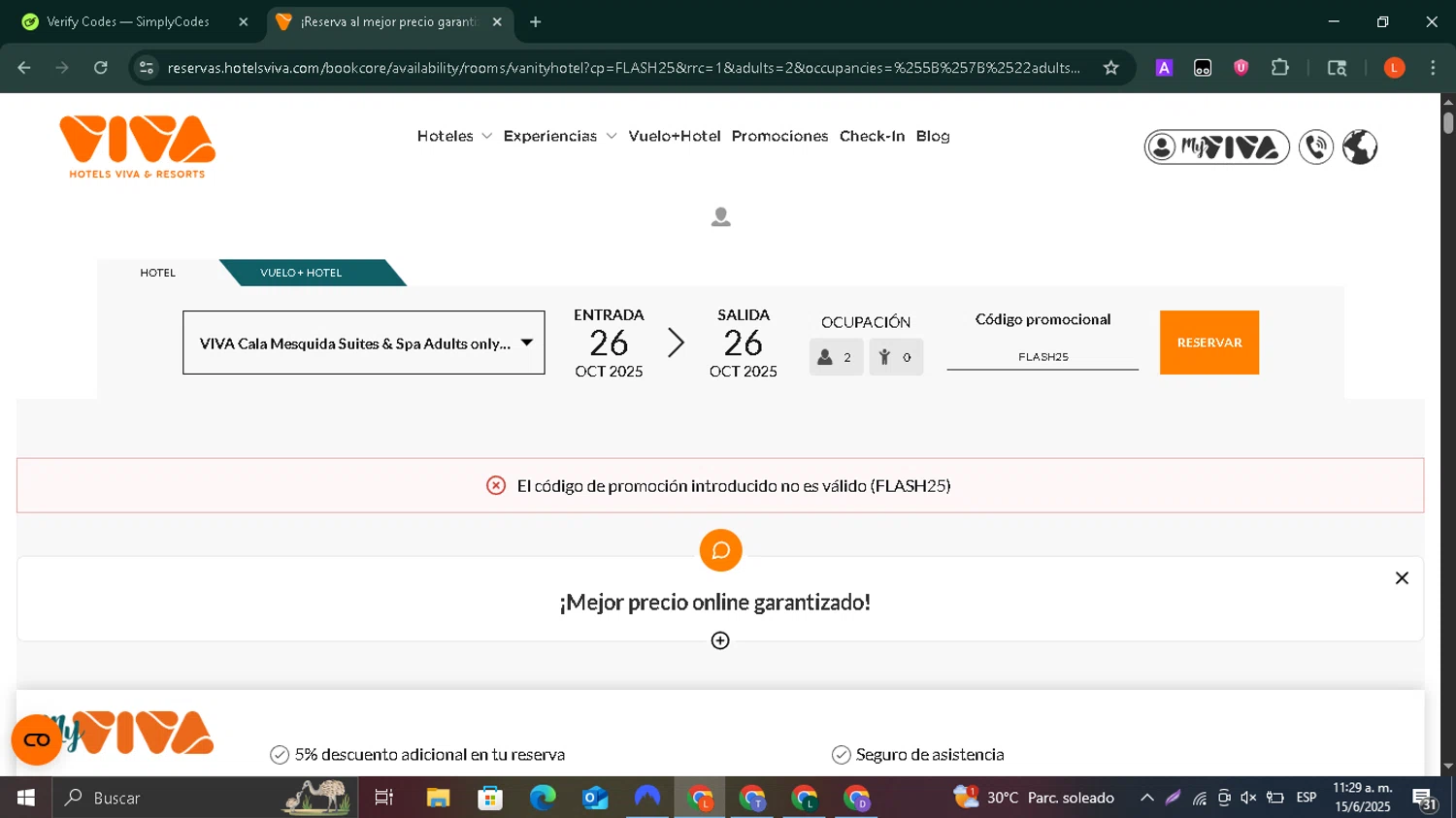1456x818 pixels.
Task: Open Outlook from taskbar
Action: (x=595, y=798)
